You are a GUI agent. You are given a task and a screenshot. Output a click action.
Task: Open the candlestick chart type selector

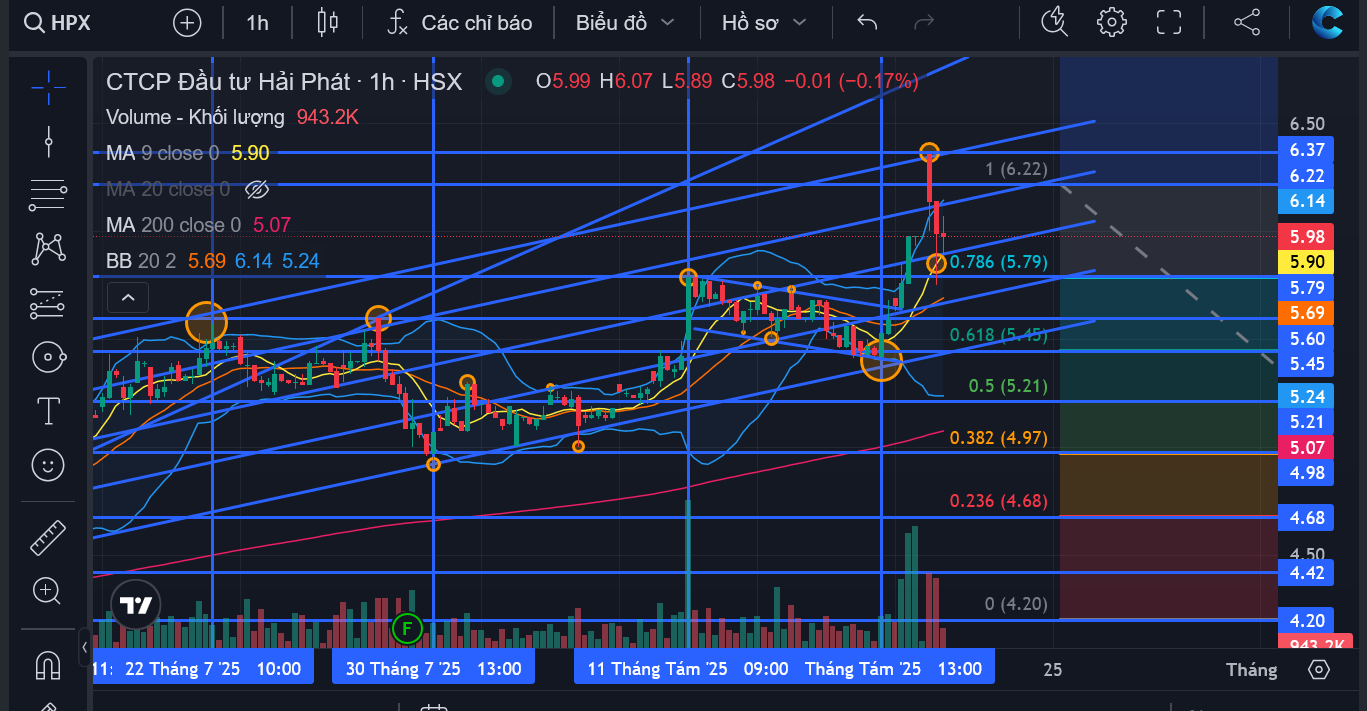[x=327, y=22]
